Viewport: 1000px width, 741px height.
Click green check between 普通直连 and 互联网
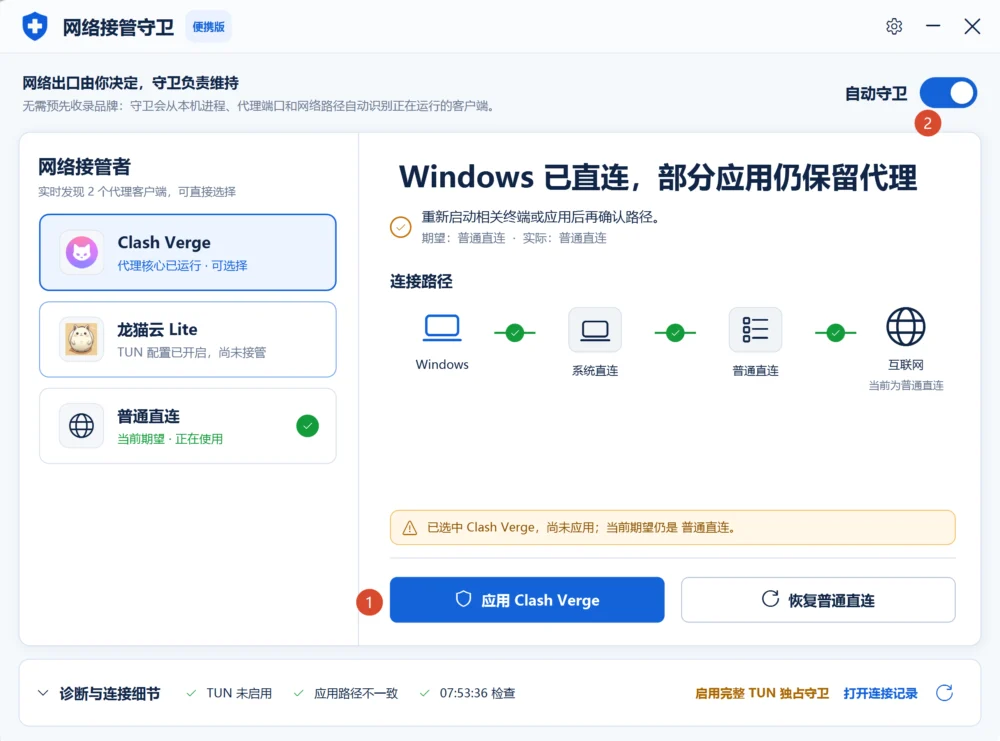pos(835,332)
